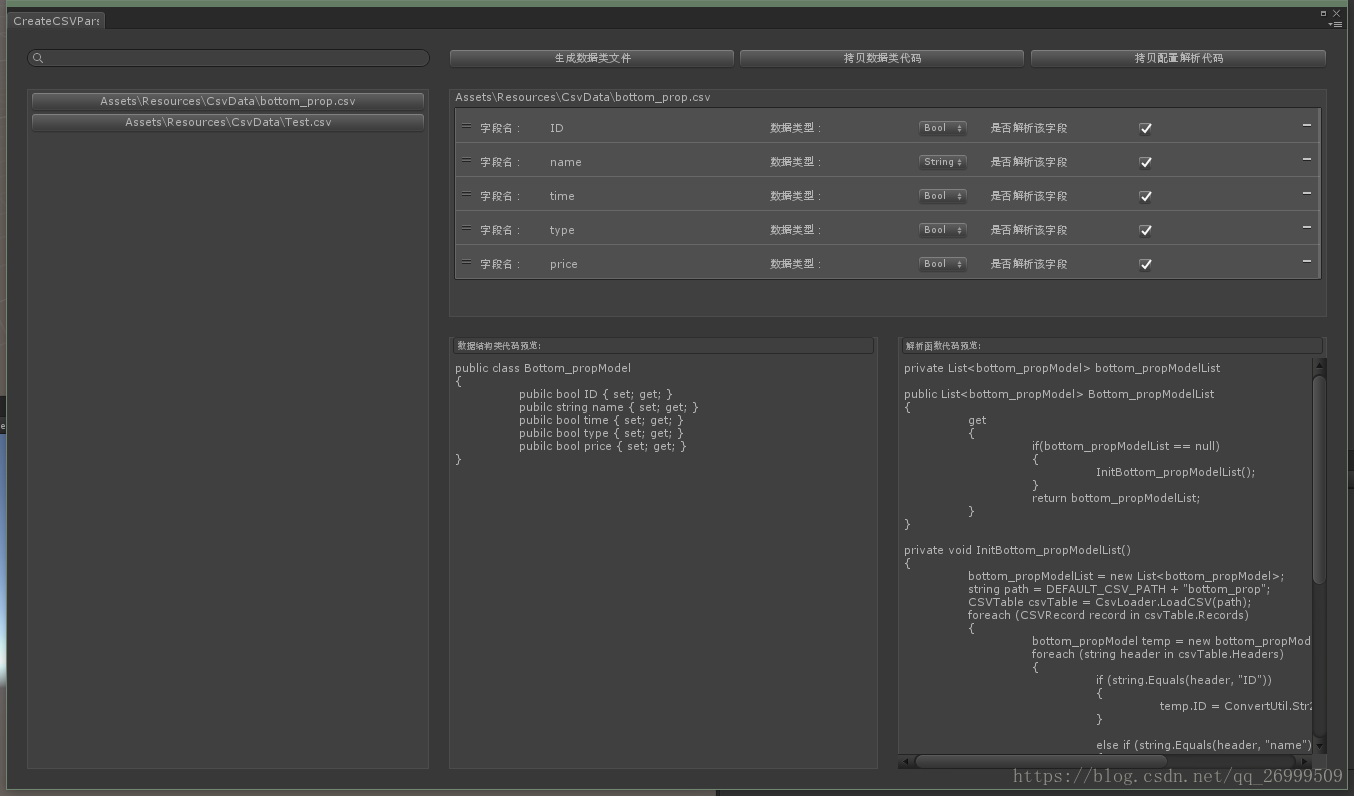Click 拷贝数据类代码 button
Screen dimensions: 1354x796
pyautogui.click(x=882, y=58)
